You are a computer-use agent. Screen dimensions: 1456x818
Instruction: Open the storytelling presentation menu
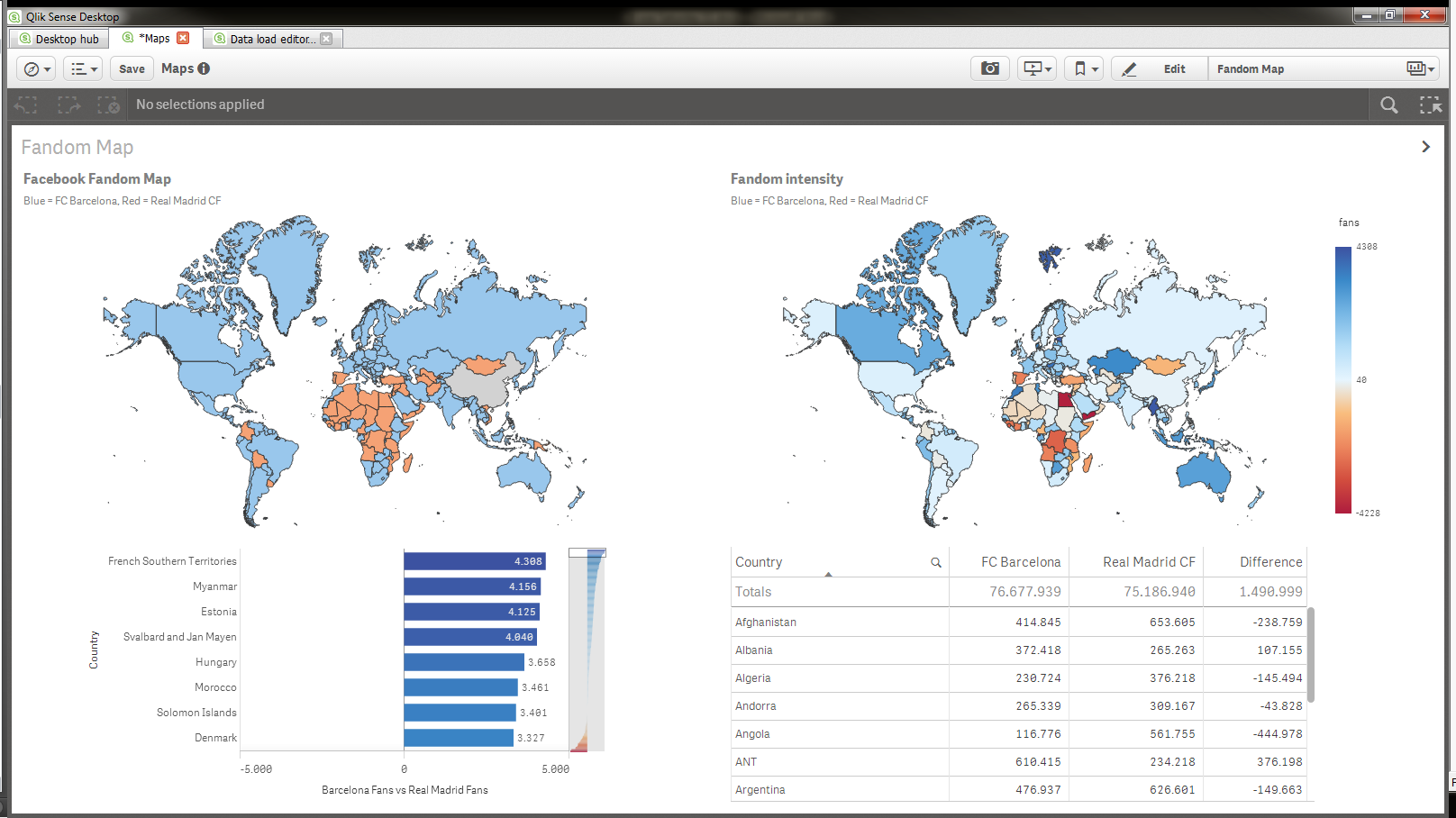(1037, 68)
